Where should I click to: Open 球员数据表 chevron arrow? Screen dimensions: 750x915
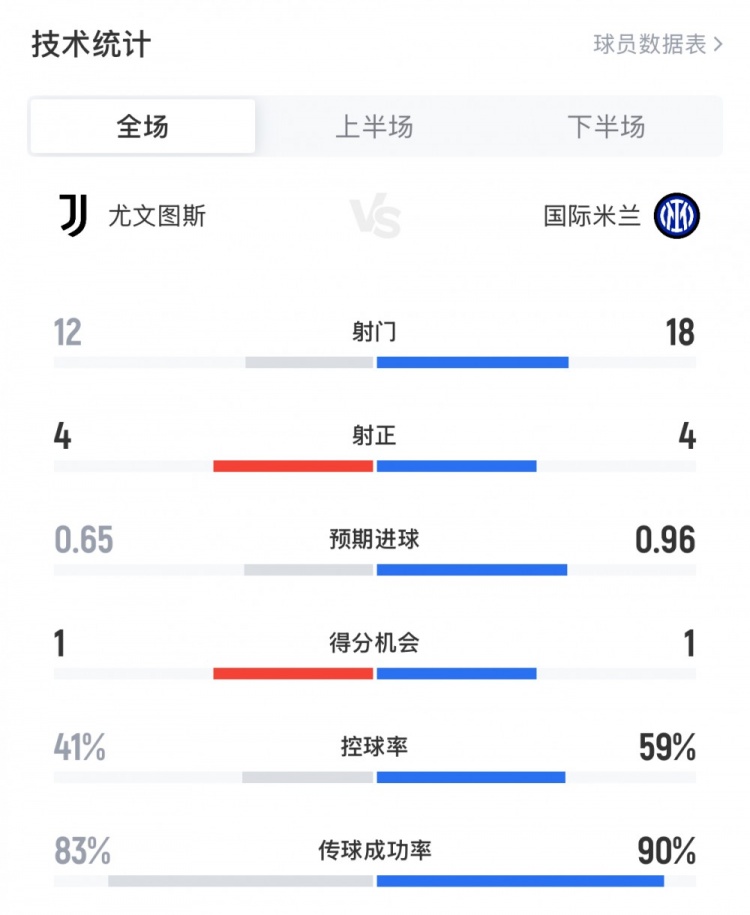click(718, 45)
